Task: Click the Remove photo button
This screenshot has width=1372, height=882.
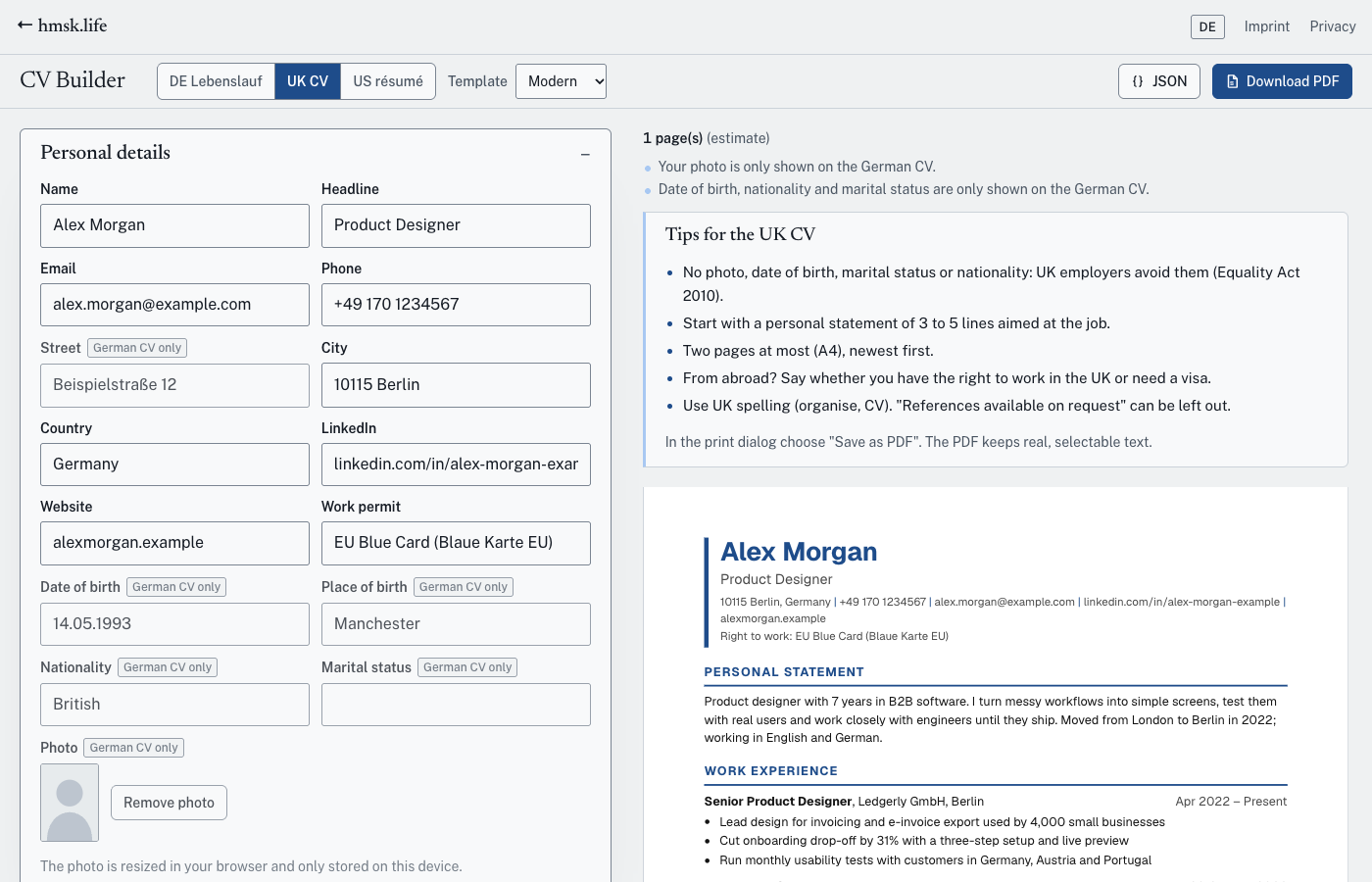Action: click(x=169, y=803)
